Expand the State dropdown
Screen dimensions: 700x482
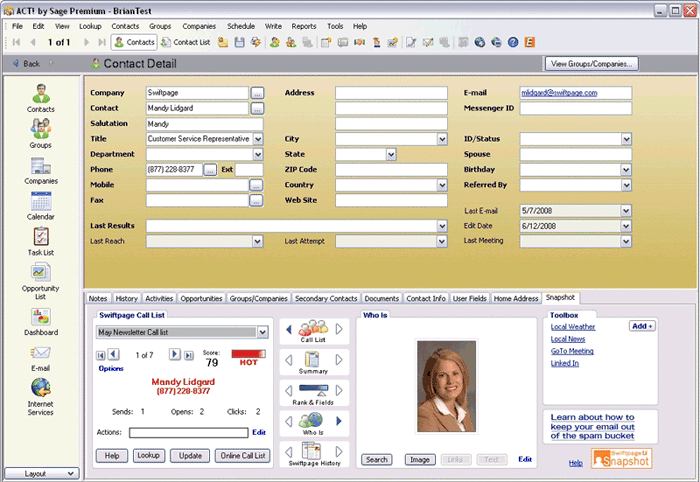click(391, 154)
